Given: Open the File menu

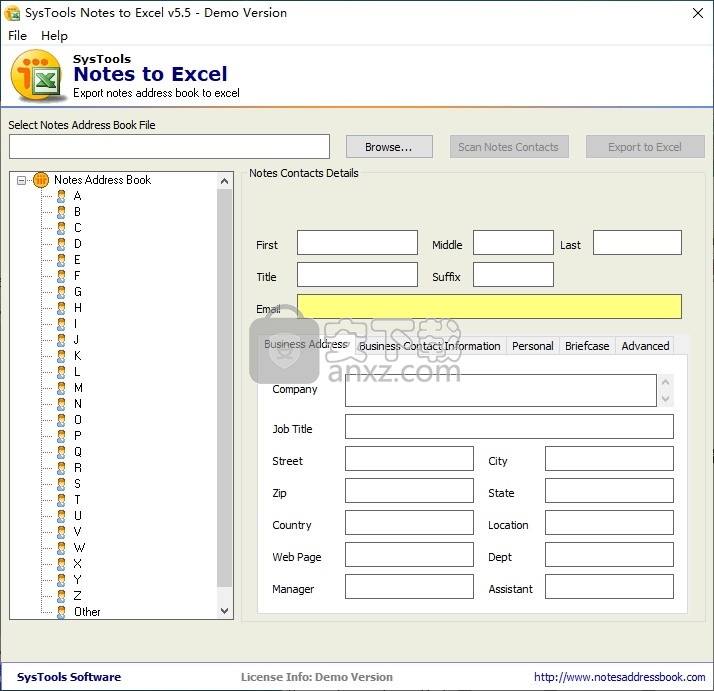Looking at the screenshot, I should pos(17,36).
